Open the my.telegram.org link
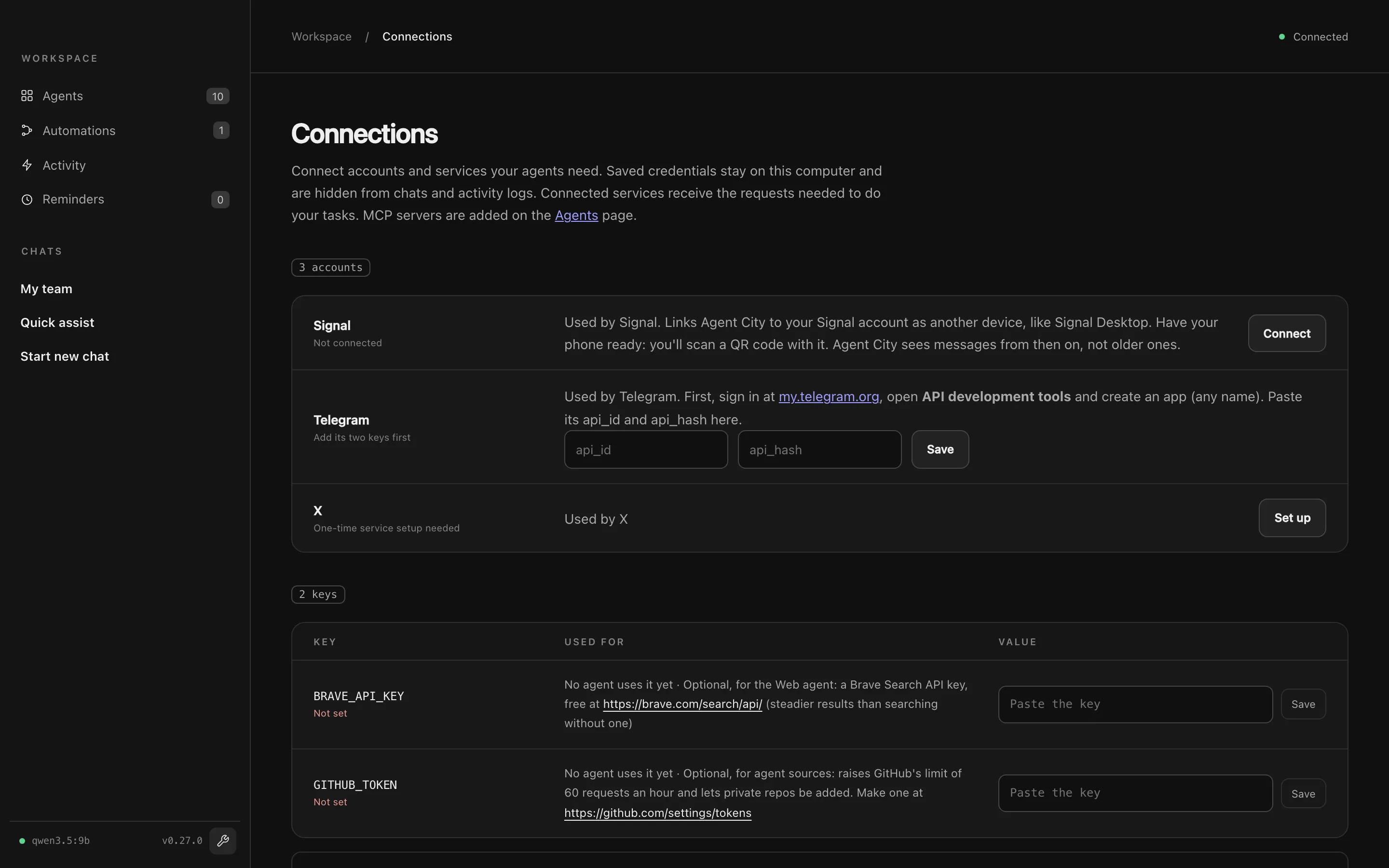Screen dimensions: 1389x868 coord(829,397)
